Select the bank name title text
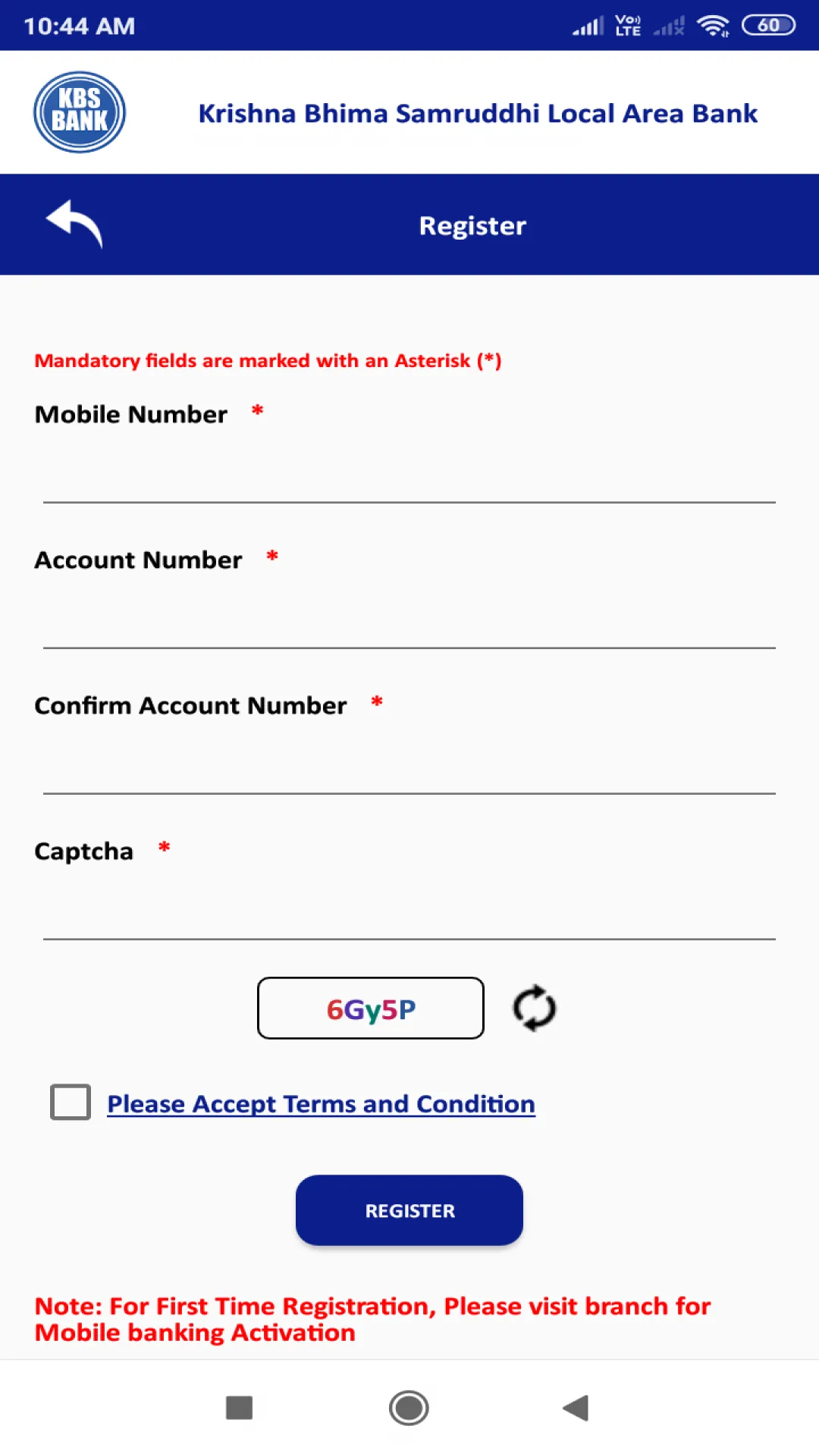 478,112
